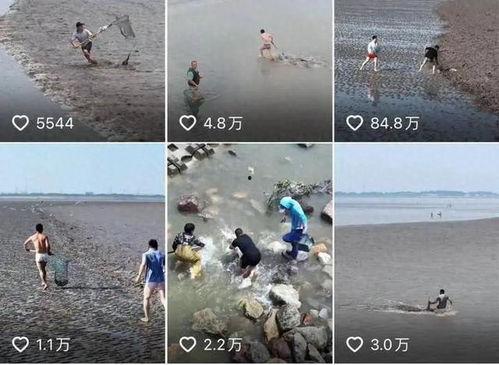
Task: Click the 4.8万 like count
Action: coord(223,124)
